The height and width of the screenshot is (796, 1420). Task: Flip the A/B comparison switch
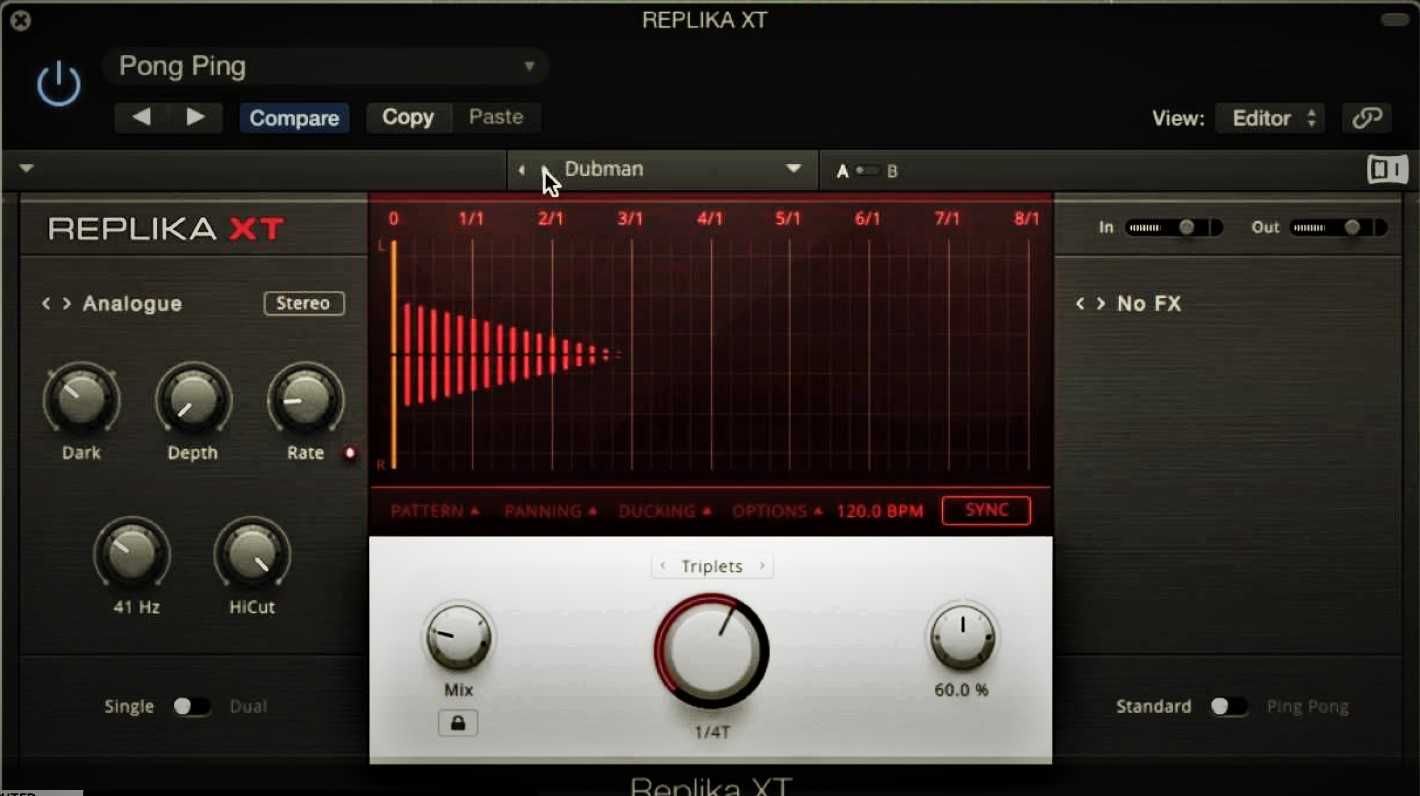867,171
